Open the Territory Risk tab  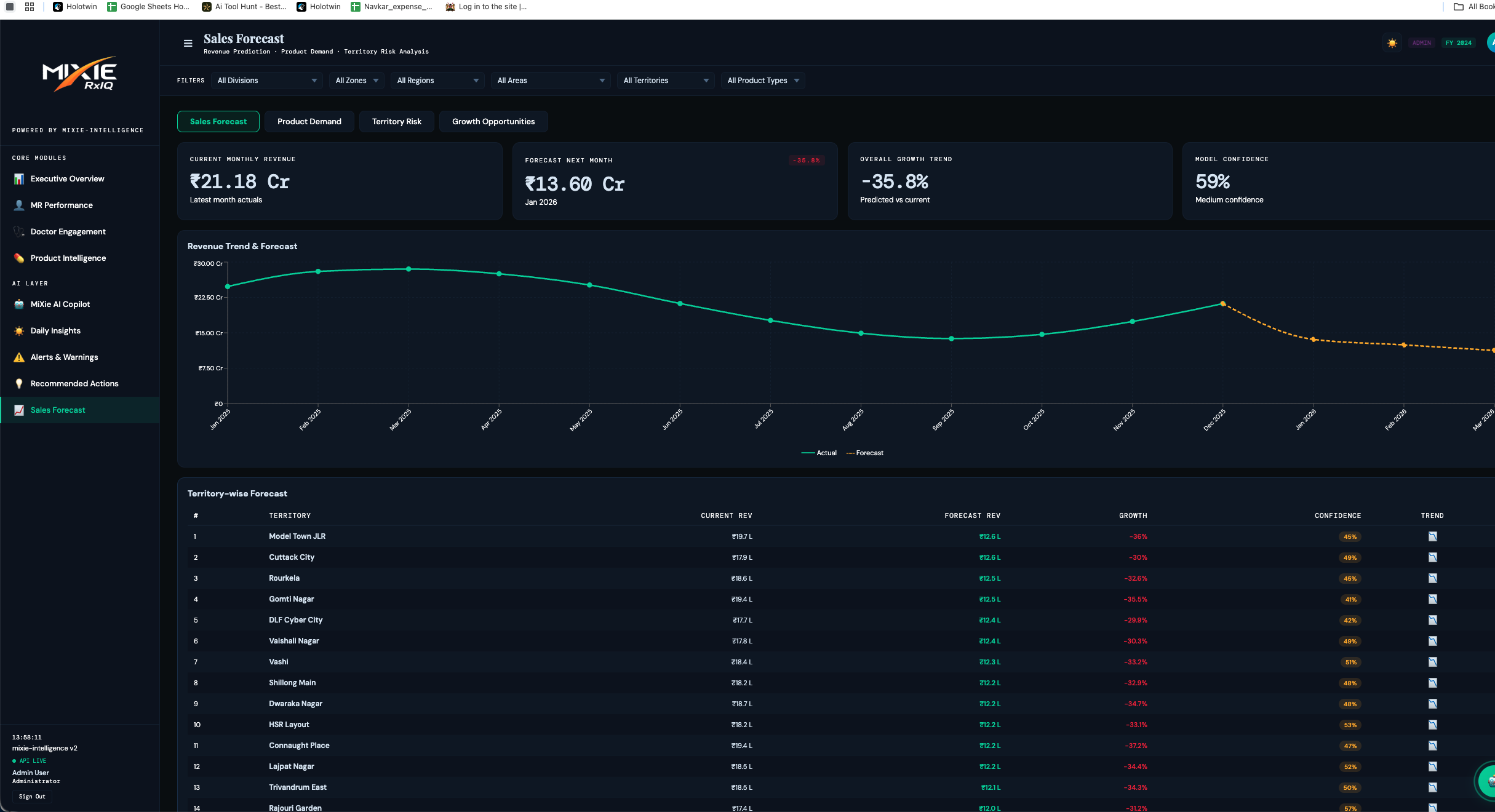pos(396,121)
